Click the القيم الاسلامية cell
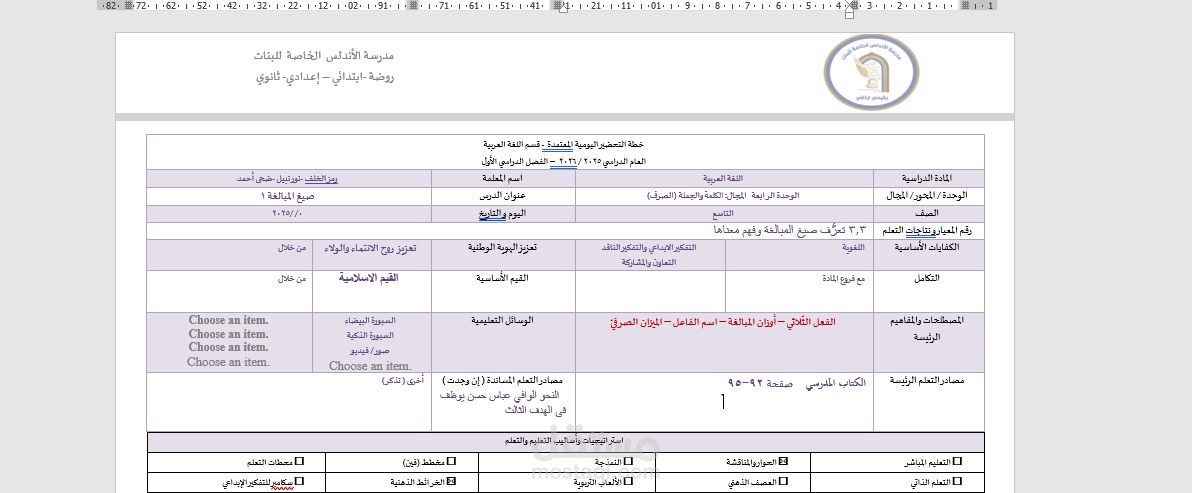Image resolution: width=1192 pixels, height=493 pixels. point(371,292)
